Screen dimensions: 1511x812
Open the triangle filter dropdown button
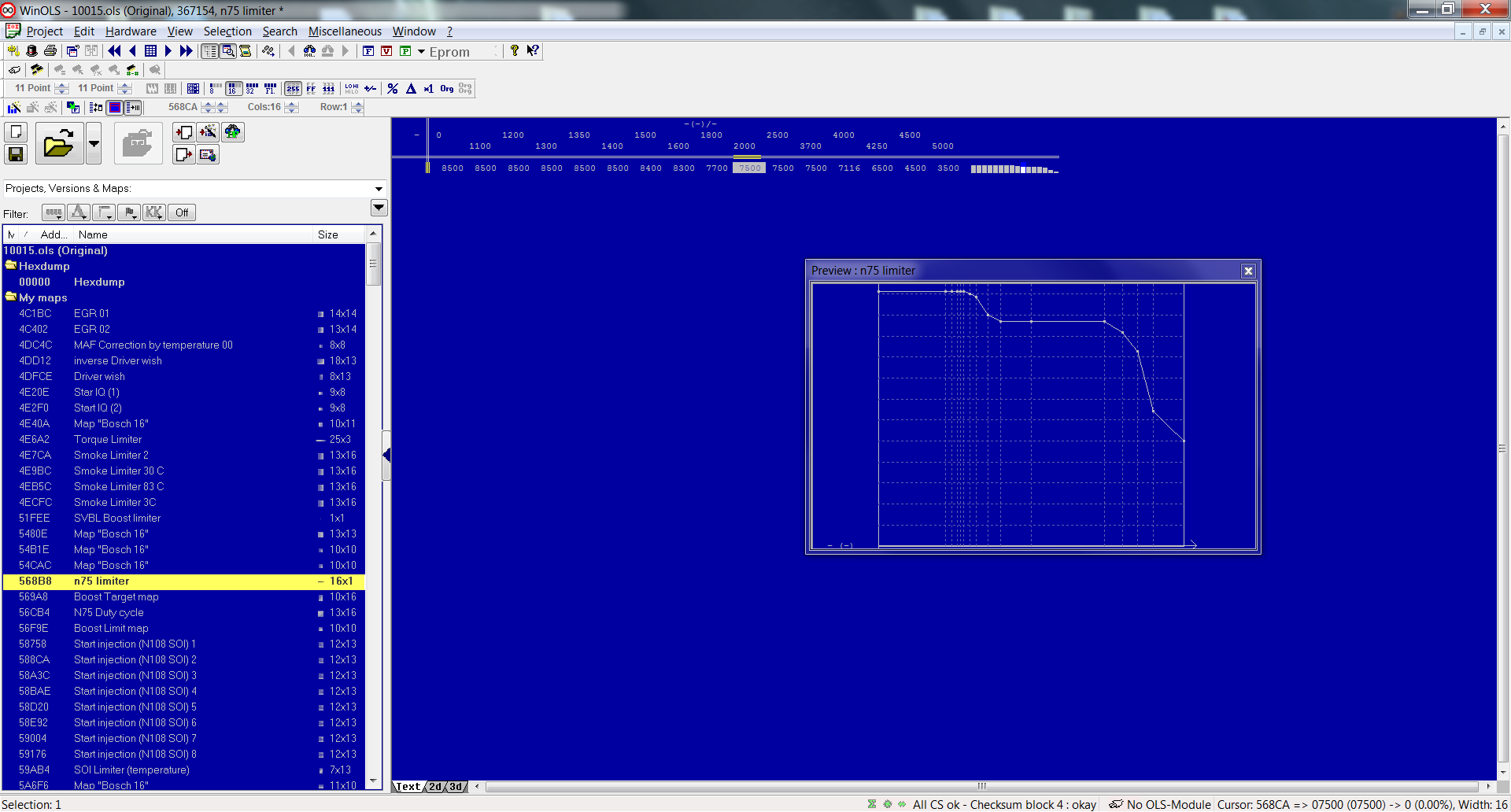click(x=79, y=212)
